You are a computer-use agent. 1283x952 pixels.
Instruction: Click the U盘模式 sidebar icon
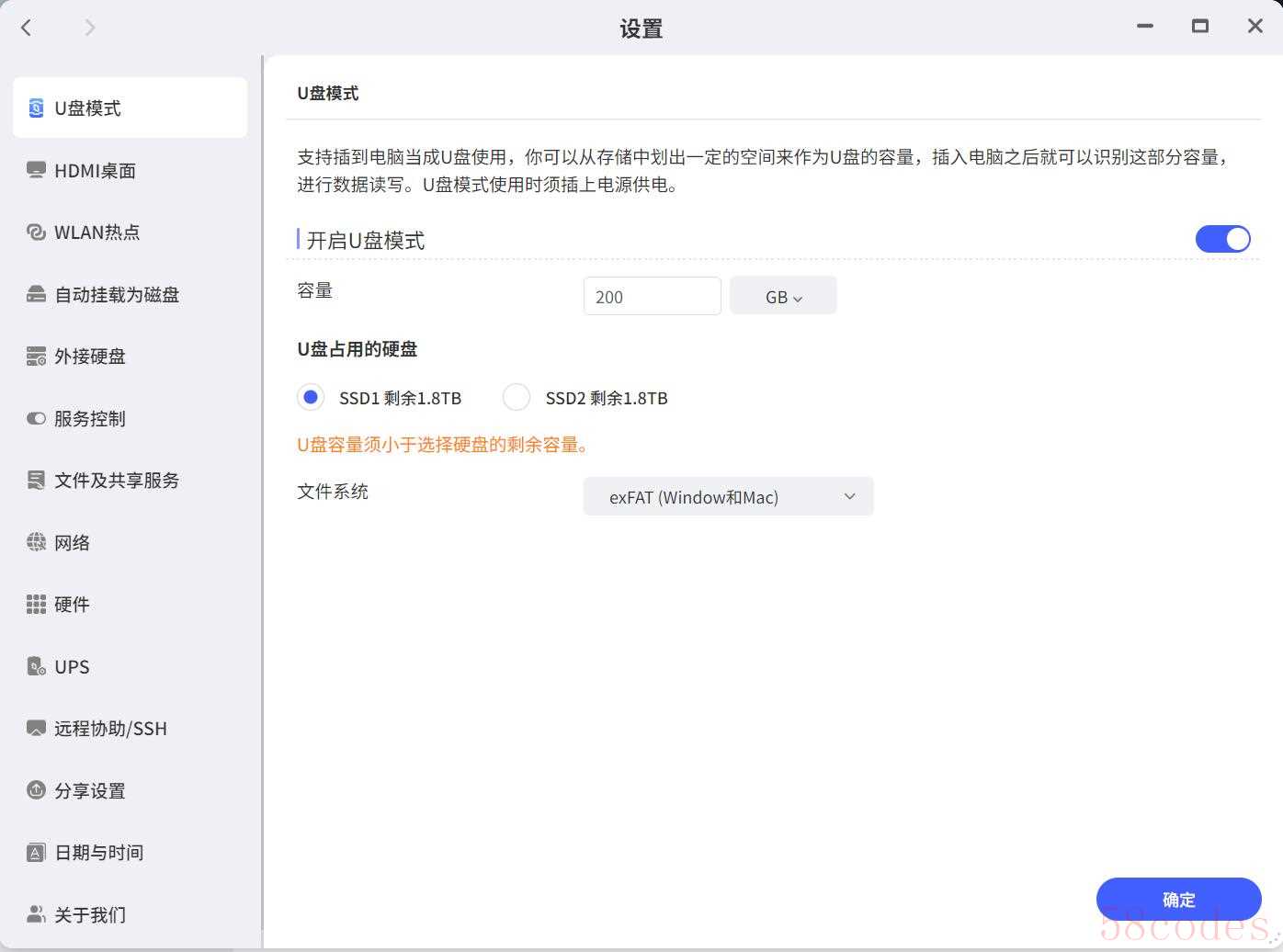pyautogui.click(x=36, y=108)
